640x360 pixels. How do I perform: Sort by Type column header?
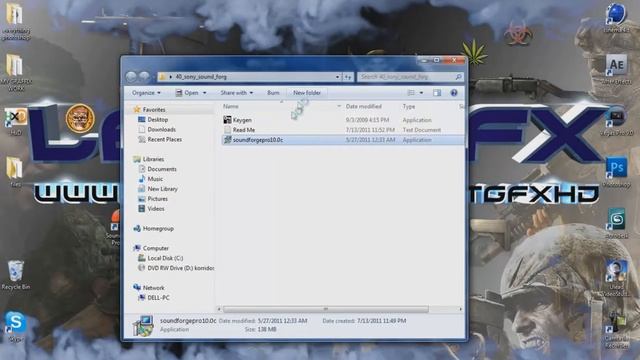pos(409,106)
